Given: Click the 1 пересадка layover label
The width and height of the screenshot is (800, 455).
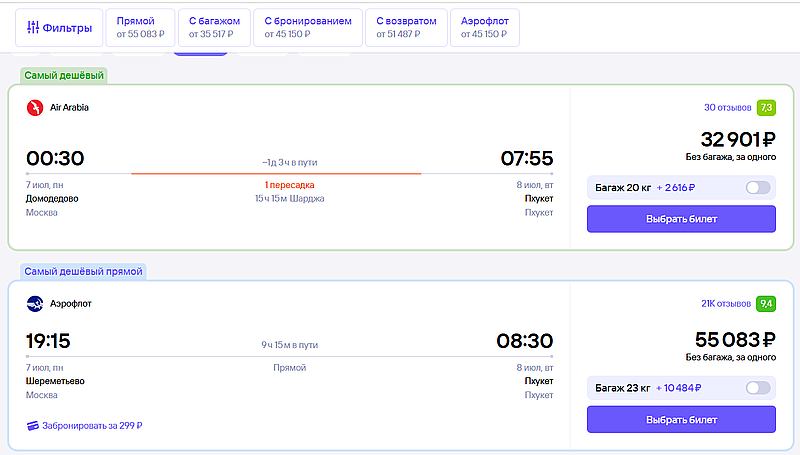Looking at the screenshot, I should [x=289, y=185].
